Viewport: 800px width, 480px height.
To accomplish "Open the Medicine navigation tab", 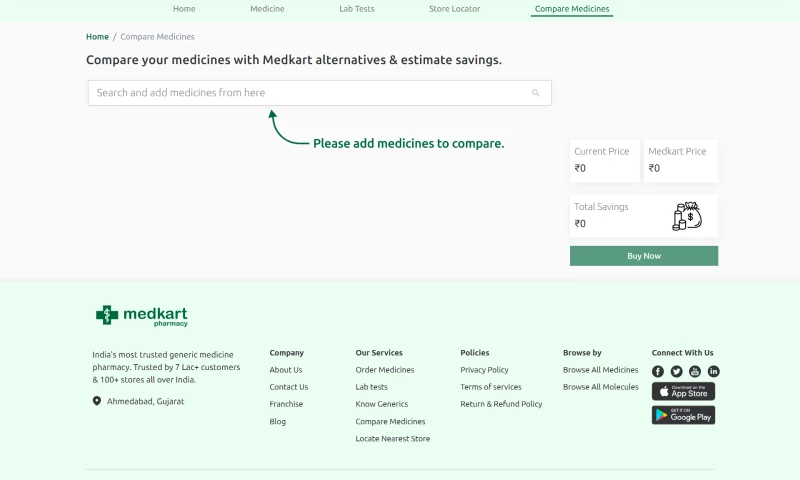I will pos(267,9).
